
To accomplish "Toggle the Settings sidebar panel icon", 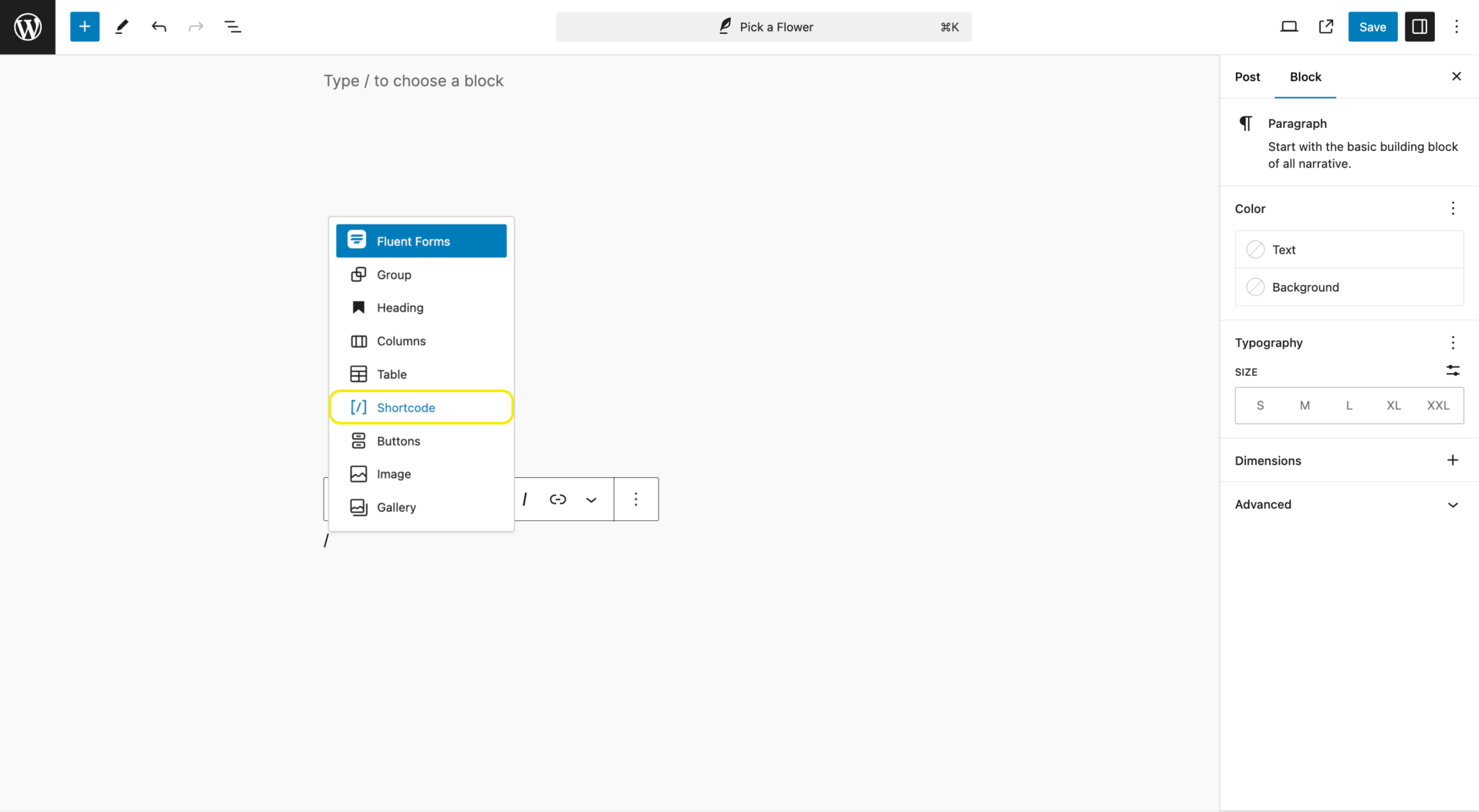I will tap(1419, 26).
